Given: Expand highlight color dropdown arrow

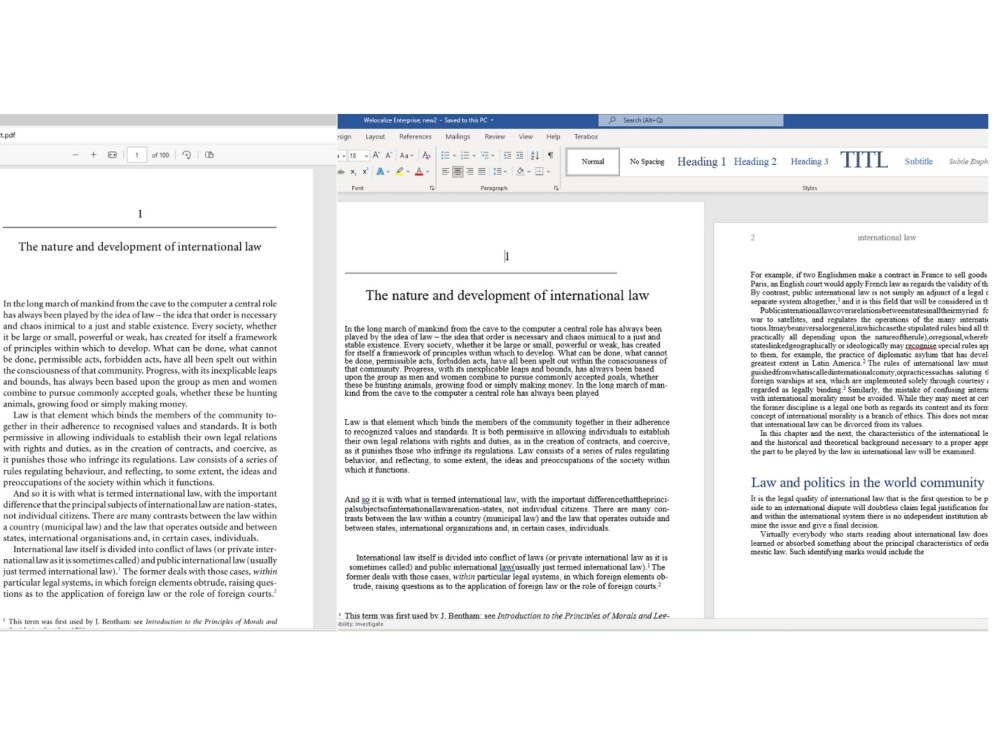Looking at the screenshot, I should pos(408,172).
